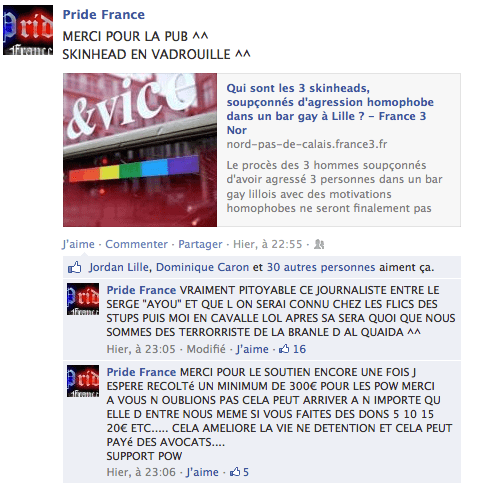
Task: Click Commenter under the main post
Action: [136, 244]
